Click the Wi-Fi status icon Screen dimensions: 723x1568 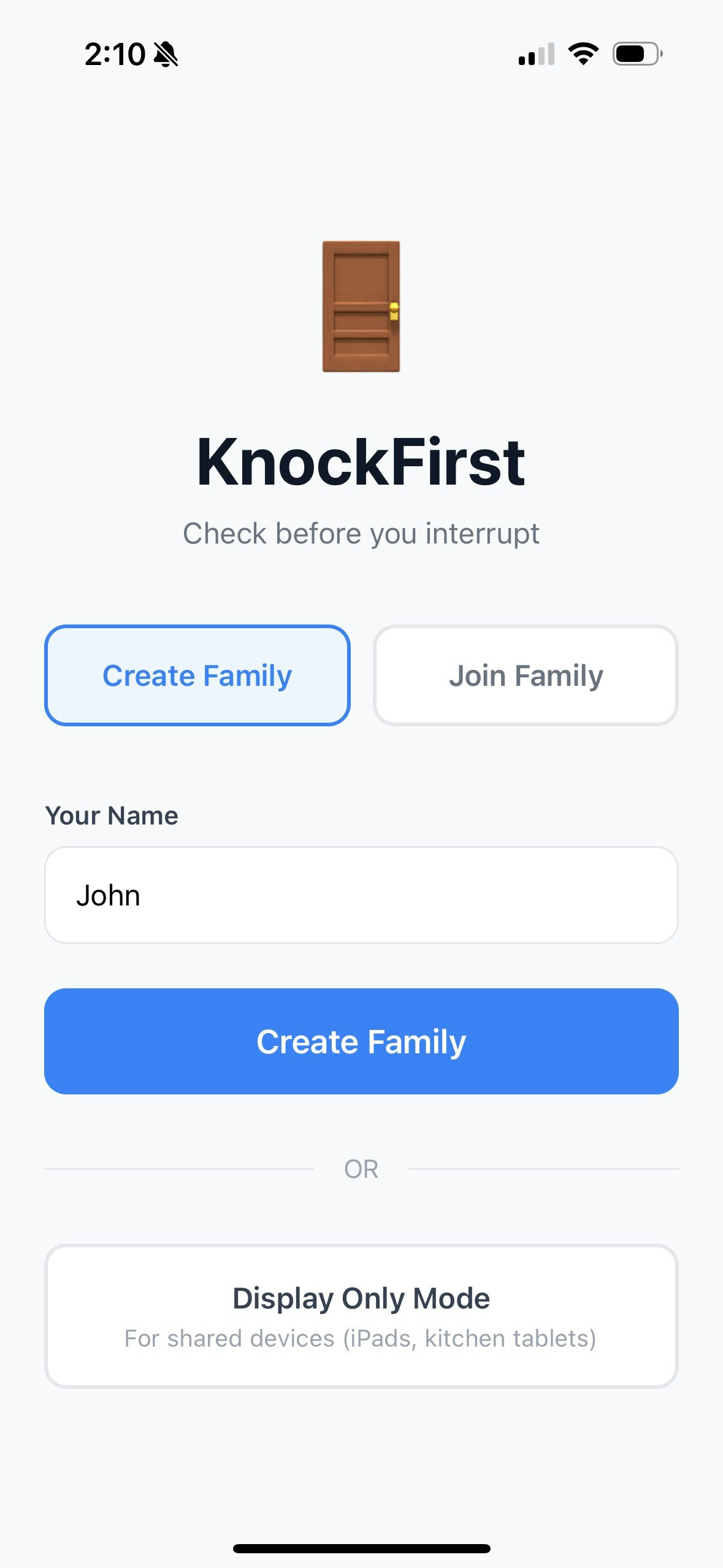(583, 54)
